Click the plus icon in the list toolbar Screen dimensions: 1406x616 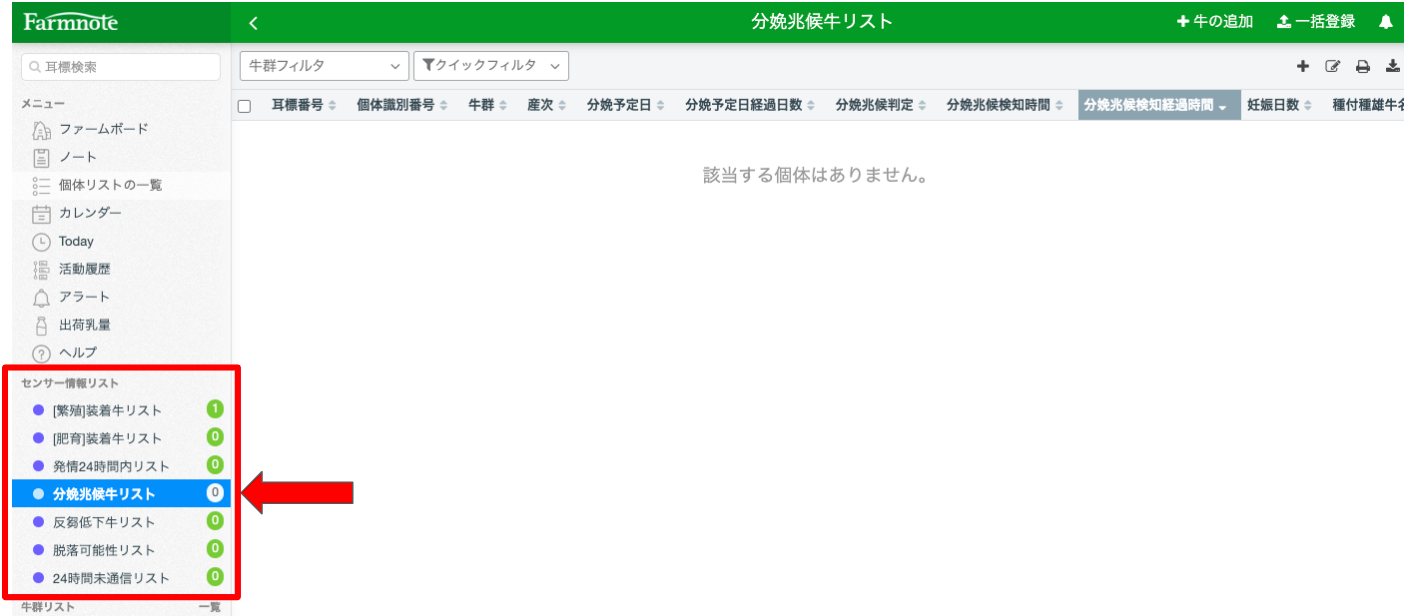pyautogui.click(x=1302, y=67)
